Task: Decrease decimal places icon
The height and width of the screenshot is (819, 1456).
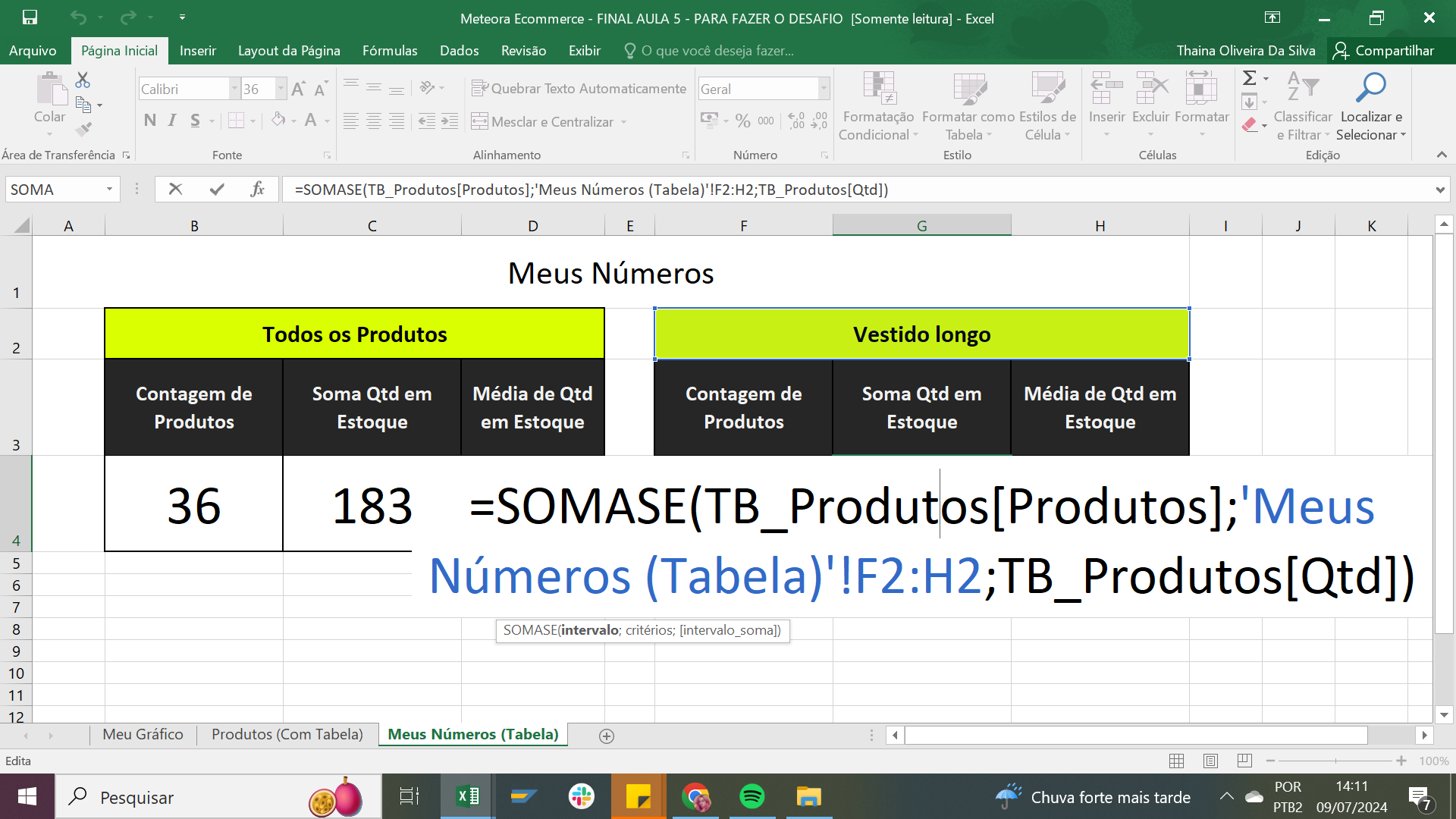Action: tap(819, 121)
